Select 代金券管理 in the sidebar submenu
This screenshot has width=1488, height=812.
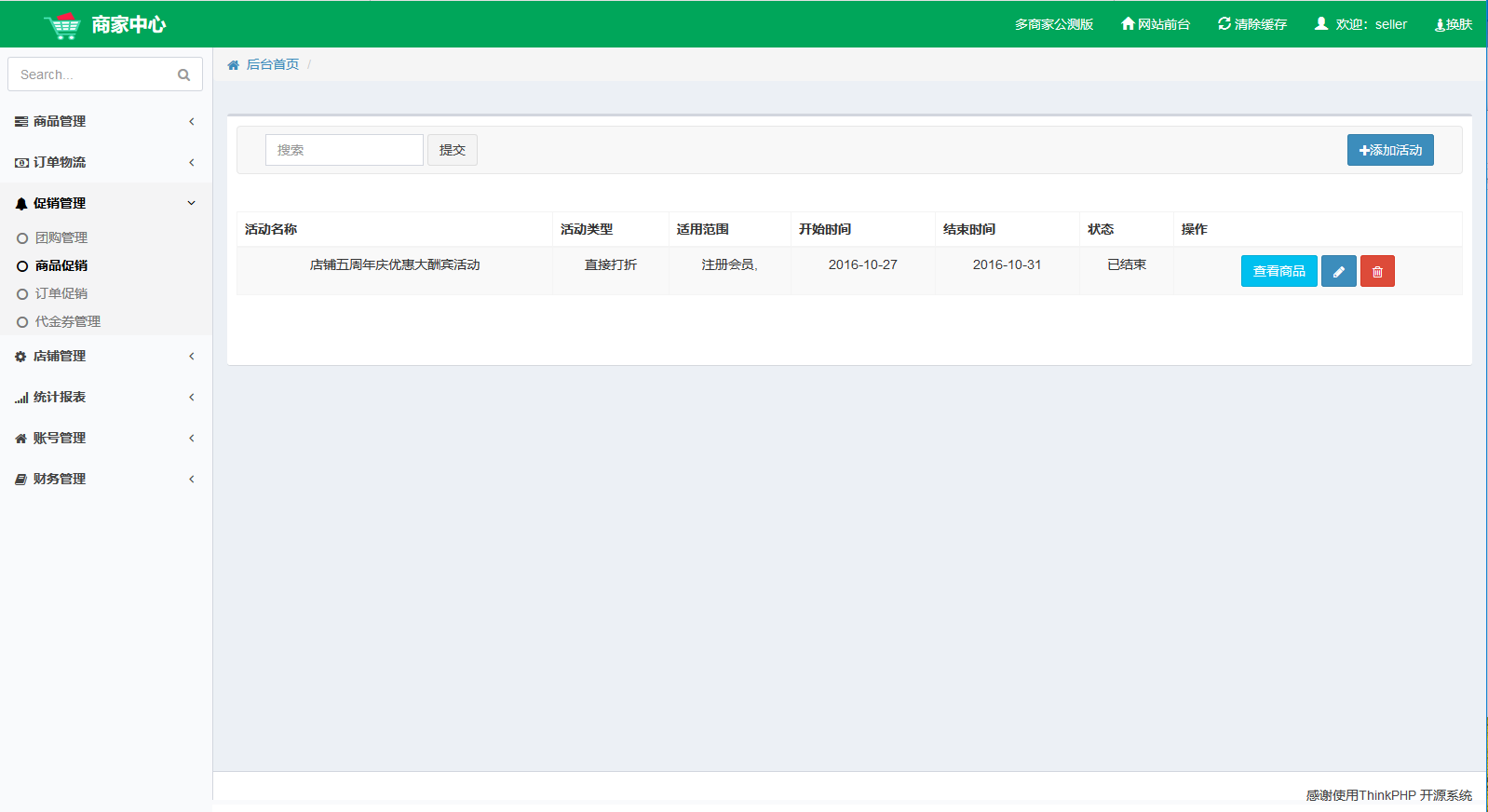(67, 321)
